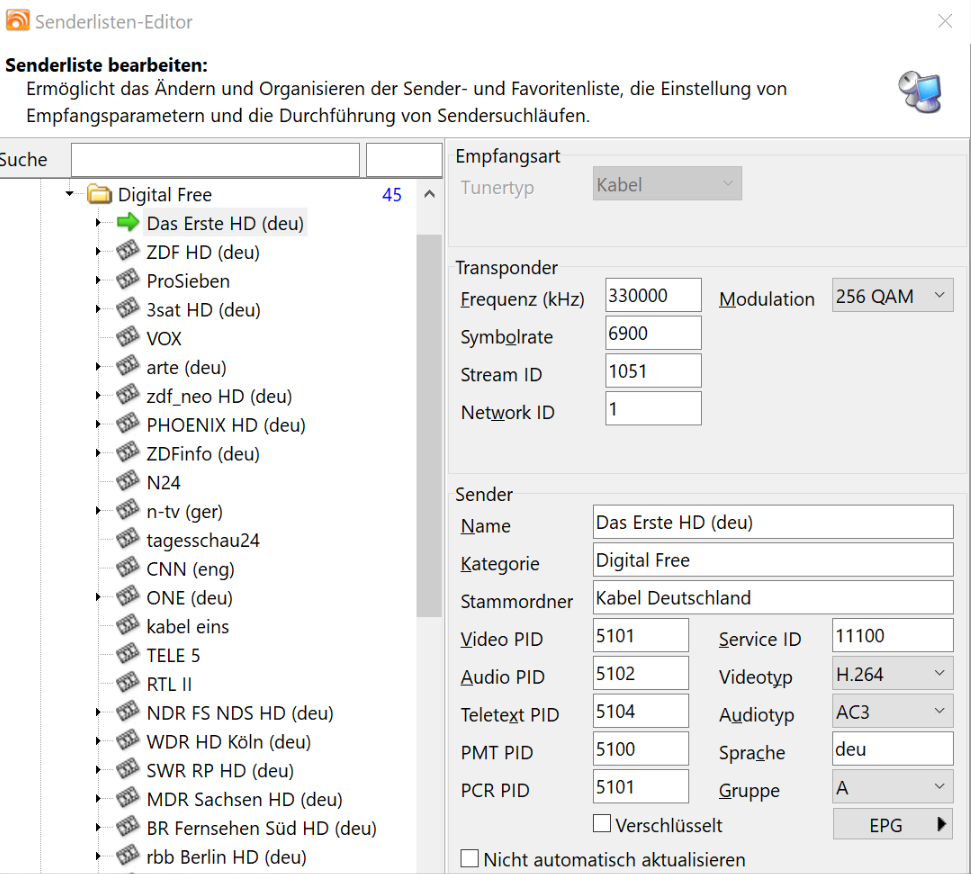Click the channel icon beside arte (deu)
The width and height of the screenshot is (971, 874).
pos(128,366)
